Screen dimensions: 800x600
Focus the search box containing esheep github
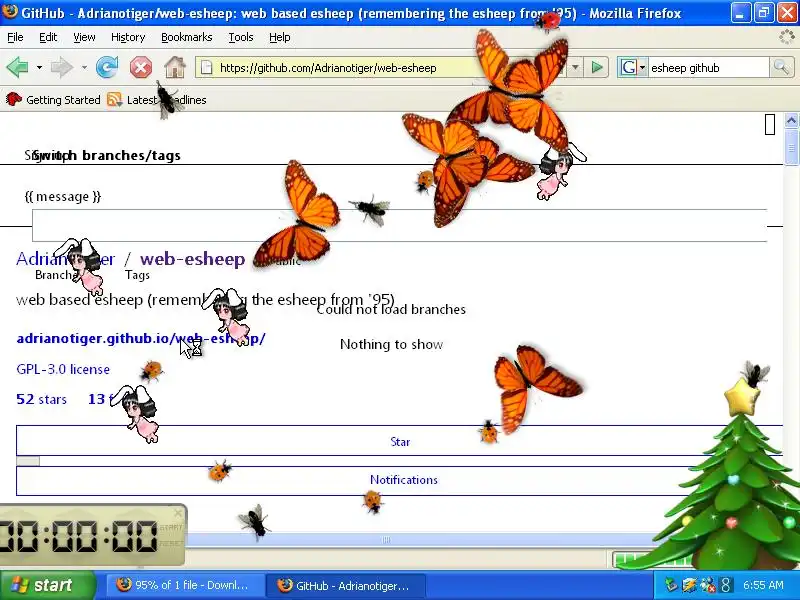pyautogui.click(x=709, y=67)
